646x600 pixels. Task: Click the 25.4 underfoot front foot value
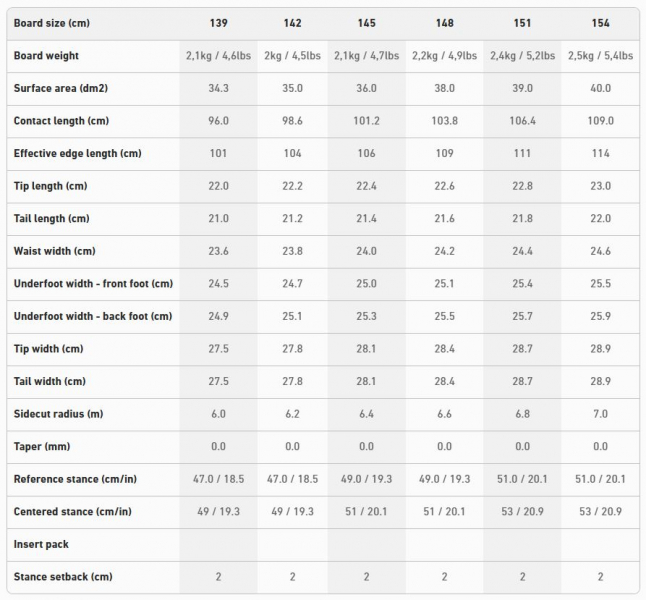[522, 284]
